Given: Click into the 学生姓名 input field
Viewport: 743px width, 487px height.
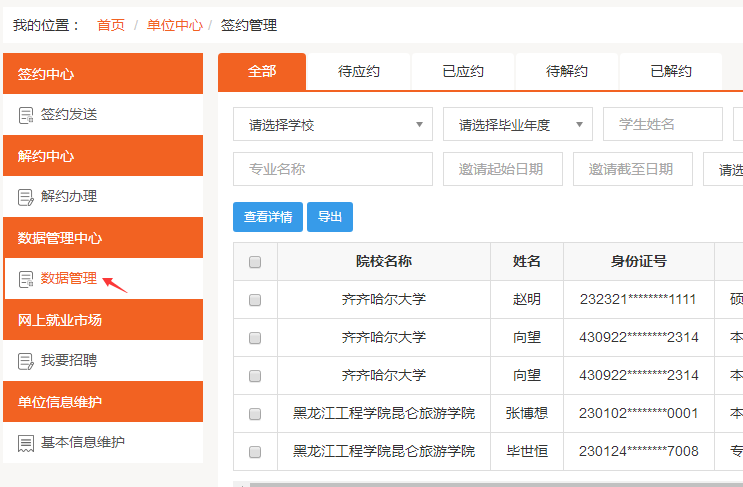Looking at the screenshot, I should tap(662, 125).
